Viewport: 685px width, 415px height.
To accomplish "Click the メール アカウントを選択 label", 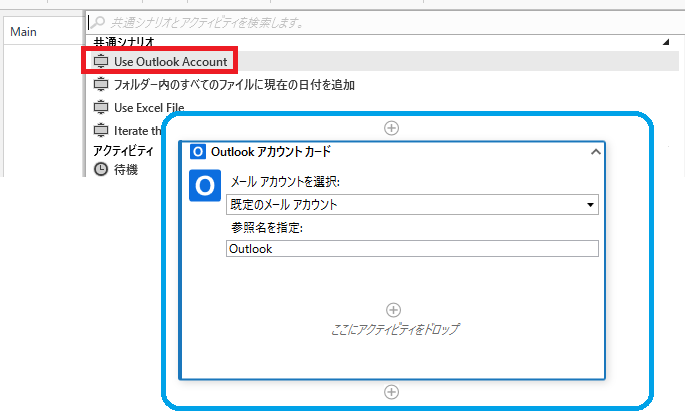I will pyautogui.click(x=285, y=181).
